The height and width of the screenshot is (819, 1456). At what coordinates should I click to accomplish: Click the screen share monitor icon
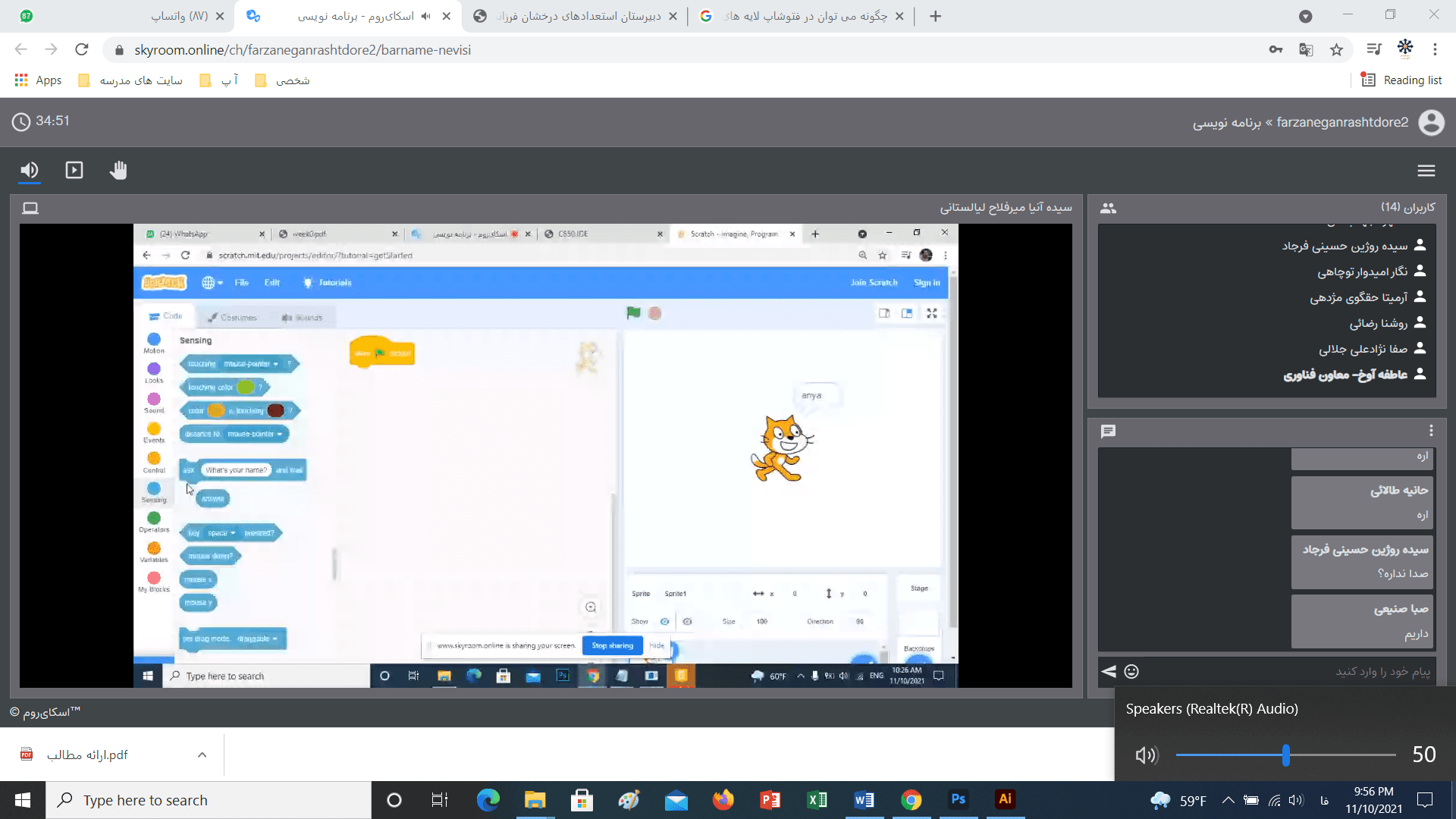click(x=30, y=208)
